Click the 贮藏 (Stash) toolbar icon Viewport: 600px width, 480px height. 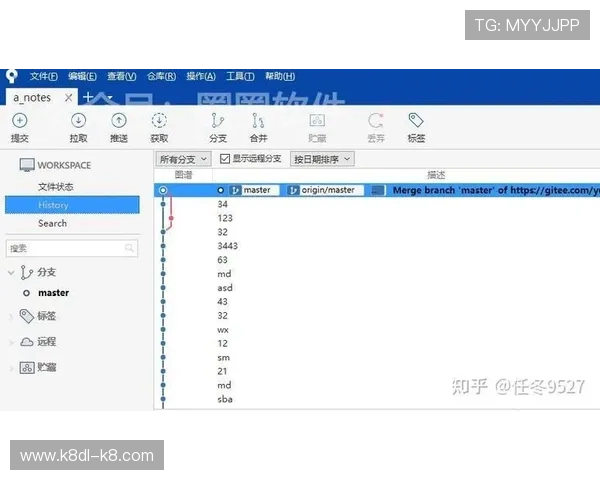(317, 121)
